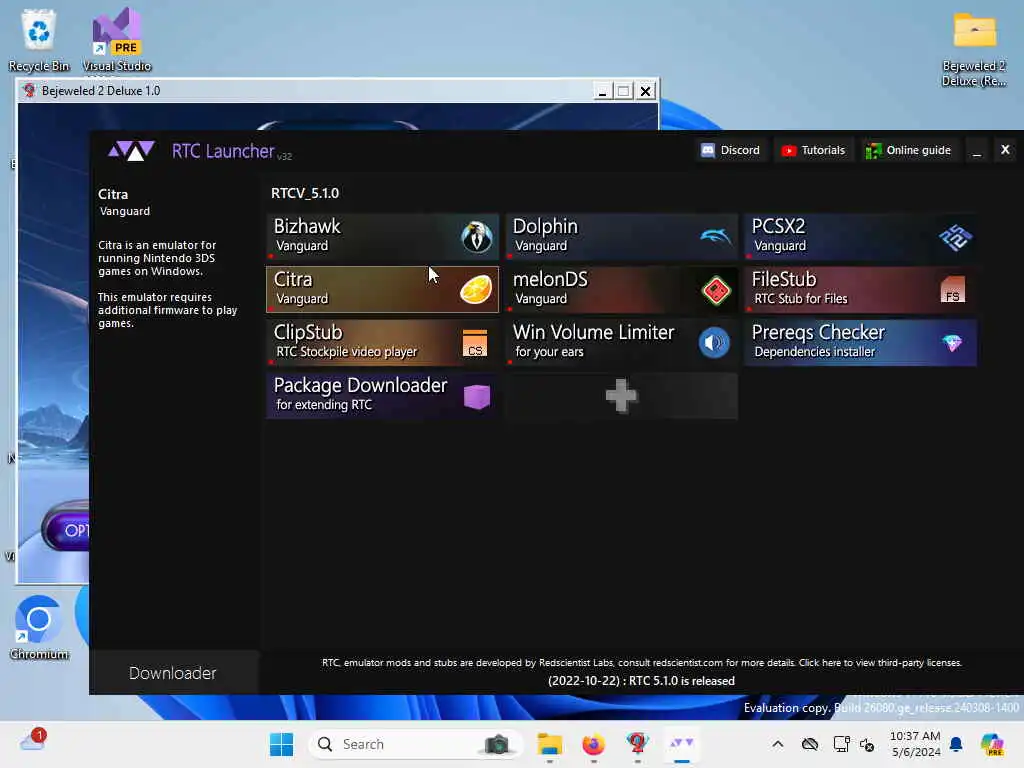Switch to Bejeweled 2 taskbar icon
The width and height of the screenshot is (1024, 768).
click(x=637, y=744)
